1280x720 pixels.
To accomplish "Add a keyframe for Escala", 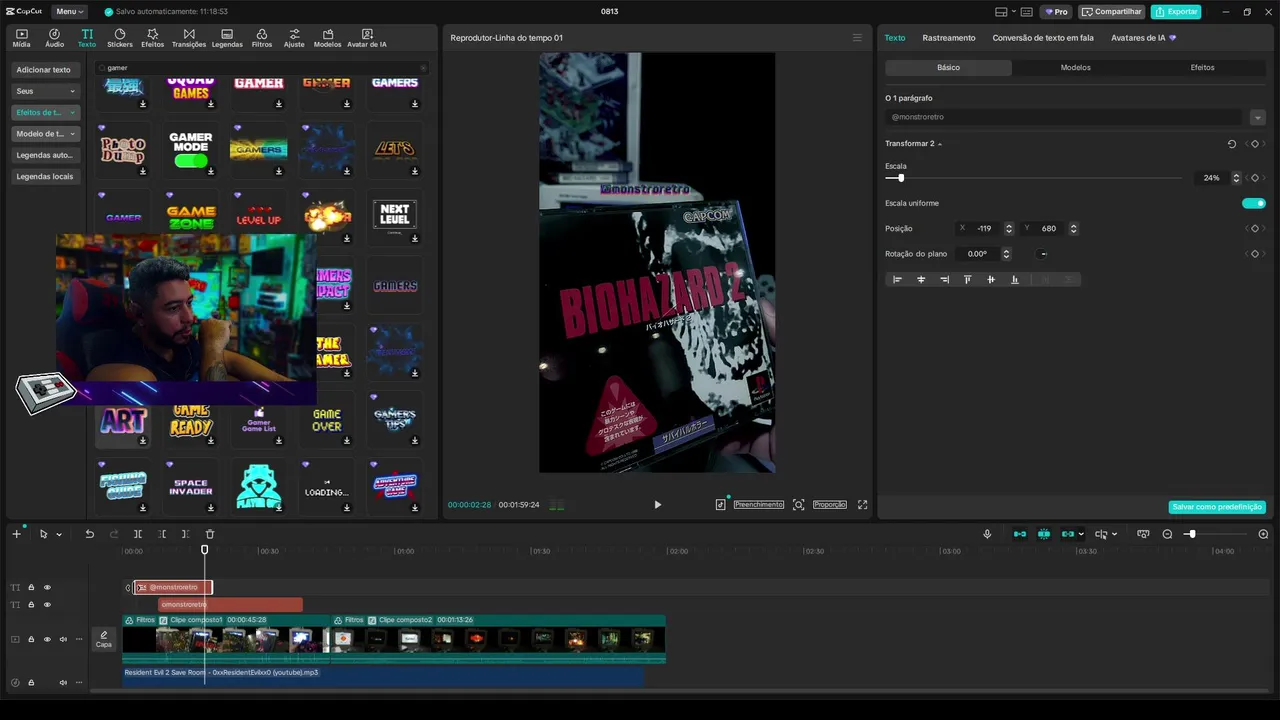I will (1255, 178).
